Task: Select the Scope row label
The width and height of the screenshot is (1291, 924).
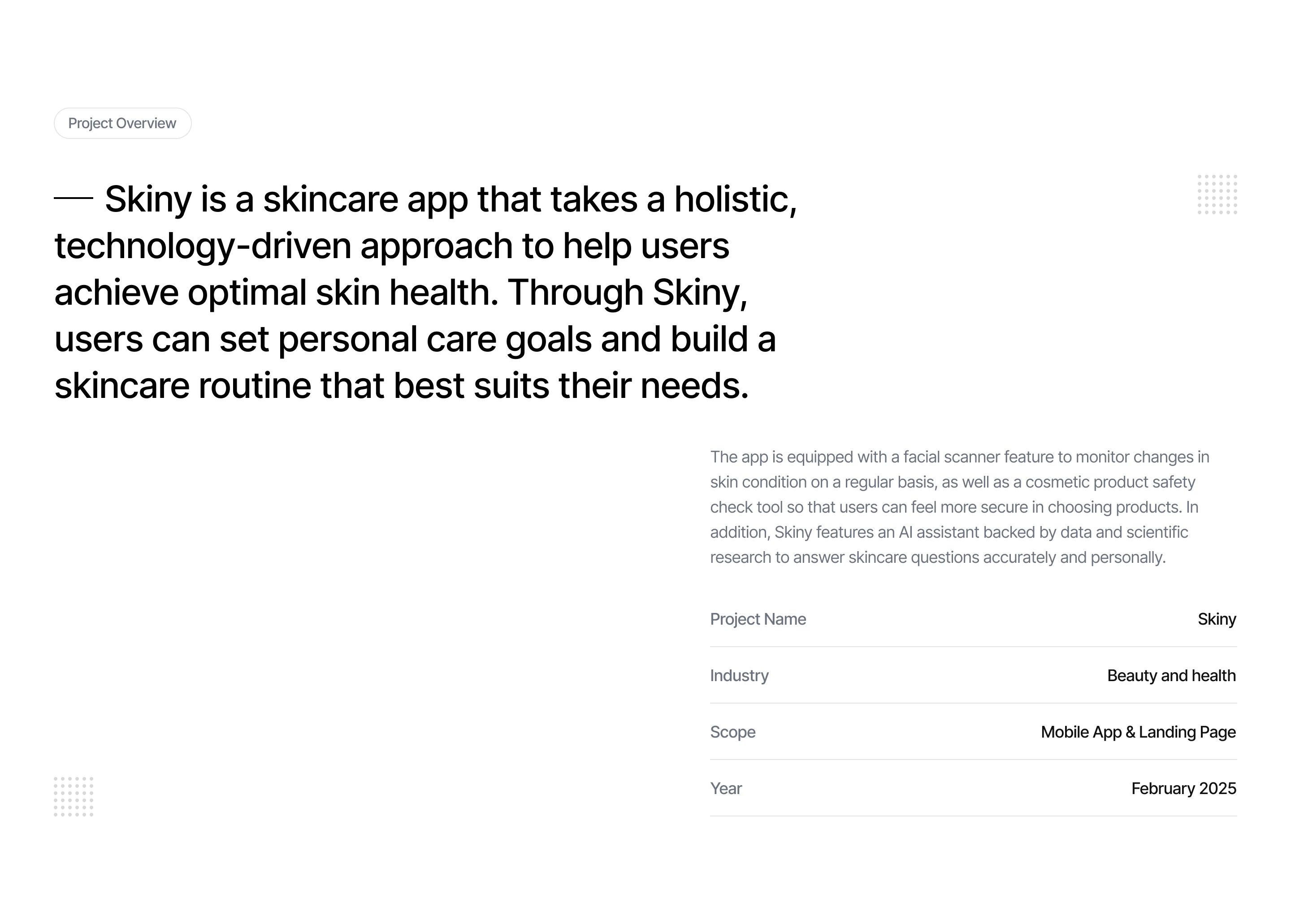Action: pos(732,732)
